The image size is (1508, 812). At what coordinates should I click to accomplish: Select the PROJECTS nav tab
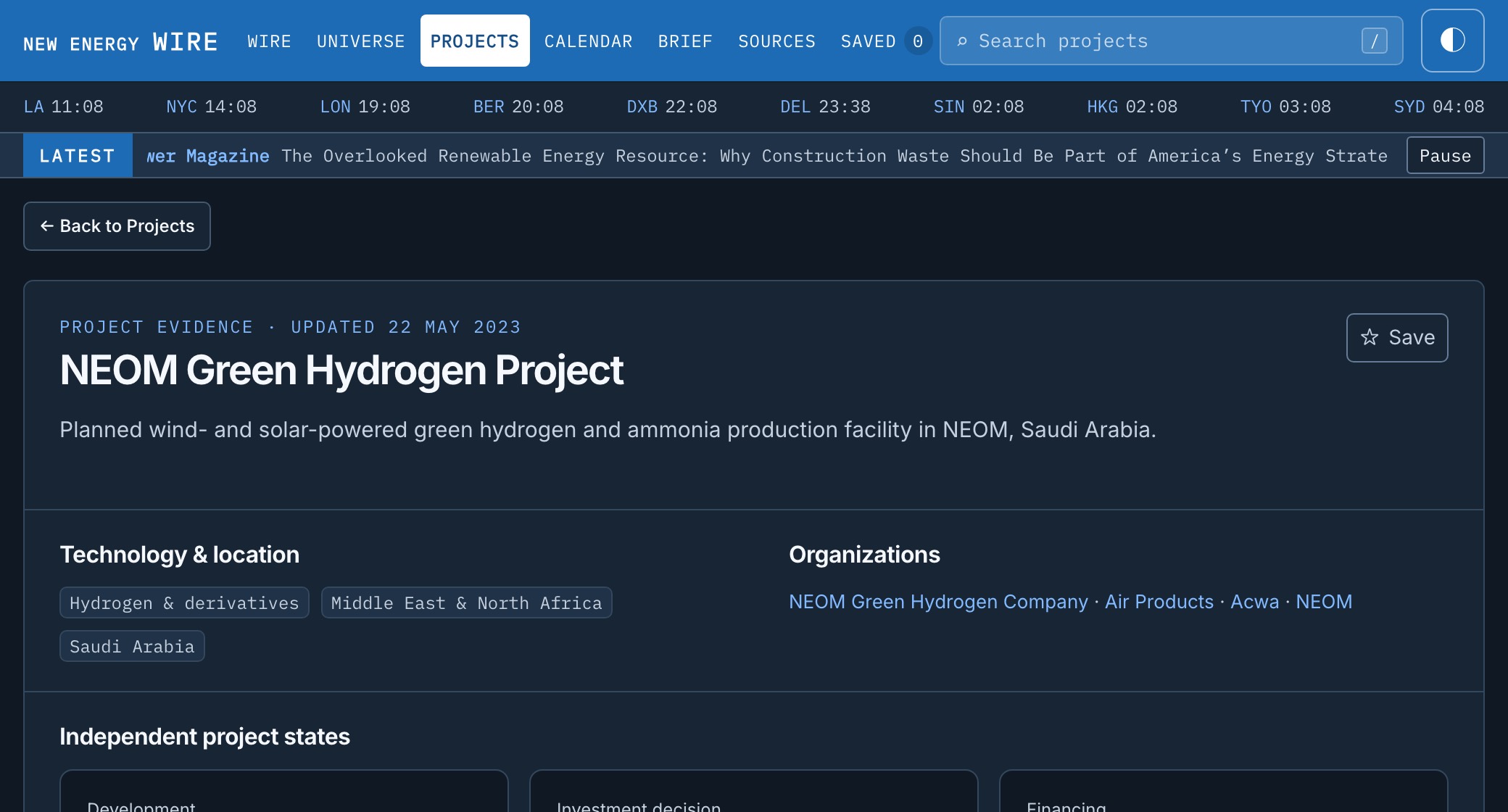pyautogui.click(x=475, y=41)
